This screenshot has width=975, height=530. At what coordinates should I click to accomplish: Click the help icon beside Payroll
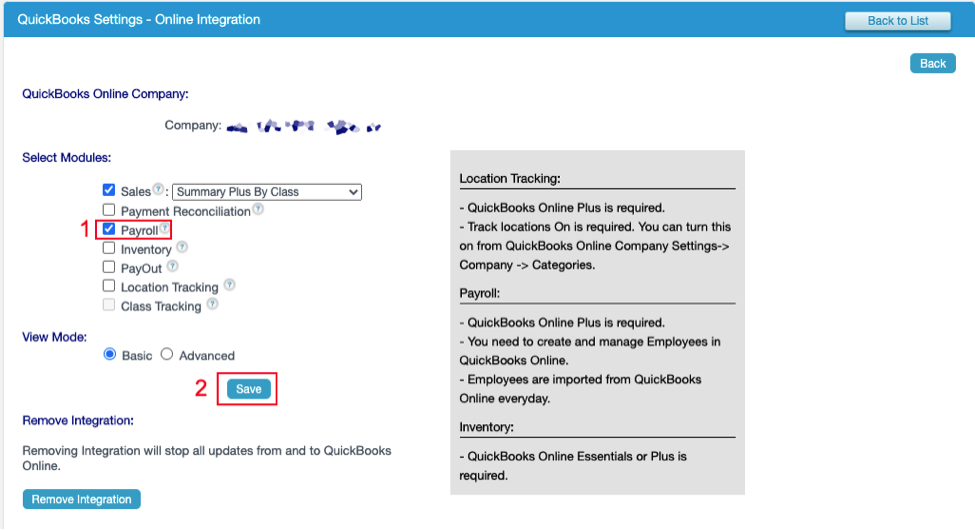pyautogui.click(x=164, y=229)
